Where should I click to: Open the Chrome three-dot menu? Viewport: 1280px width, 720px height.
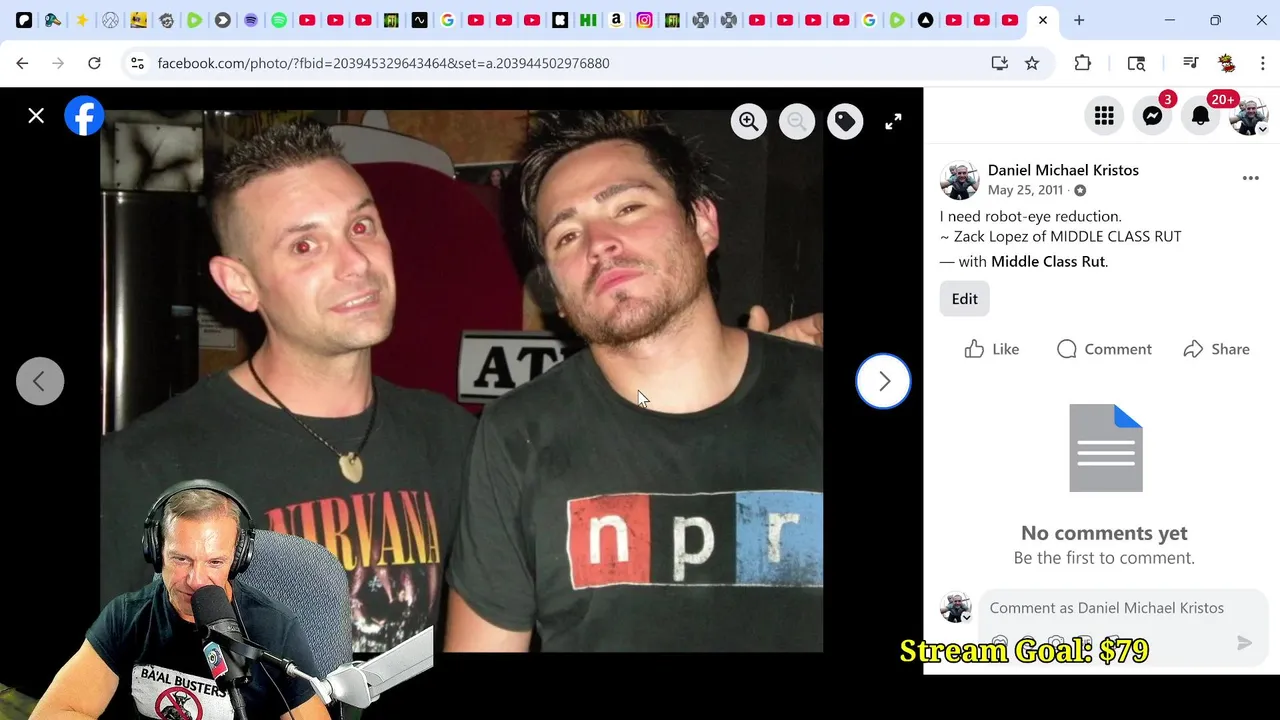coord(1262,63)
